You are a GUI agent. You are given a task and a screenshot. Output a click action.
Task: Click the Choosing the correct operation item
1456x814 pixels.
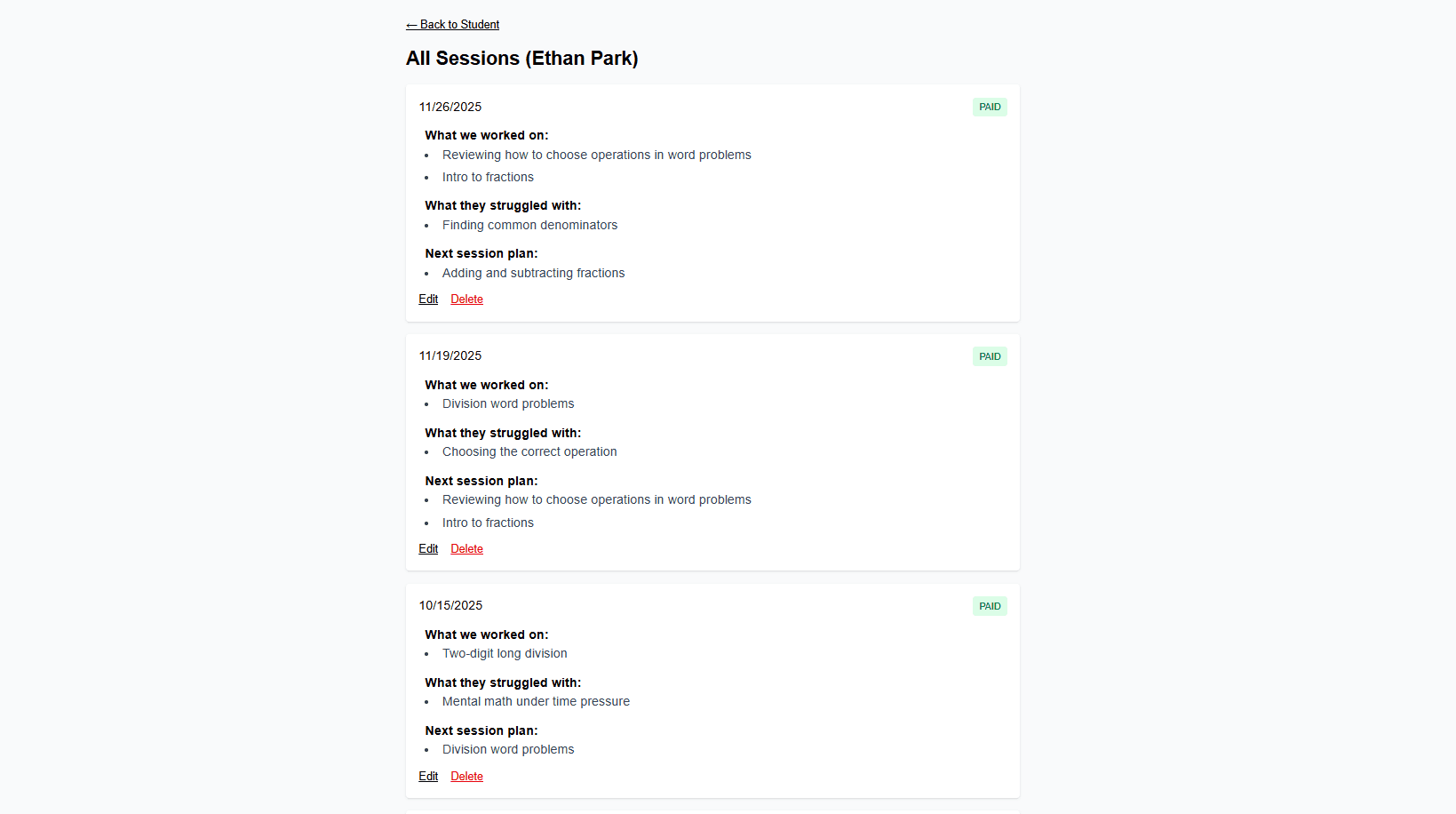point(529,452)
